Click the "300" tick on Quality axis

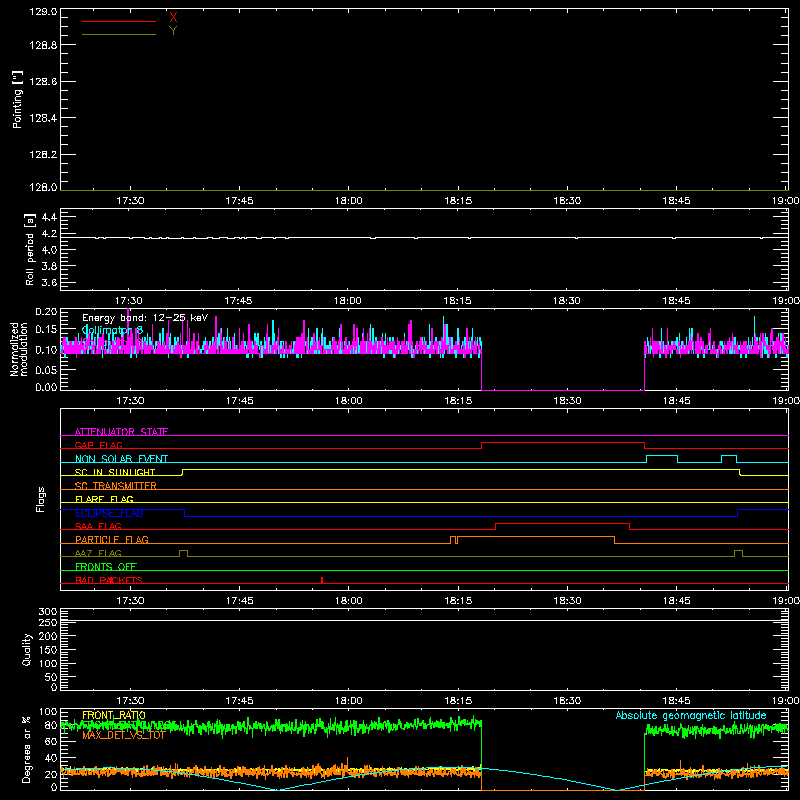[x=48, y=612]
